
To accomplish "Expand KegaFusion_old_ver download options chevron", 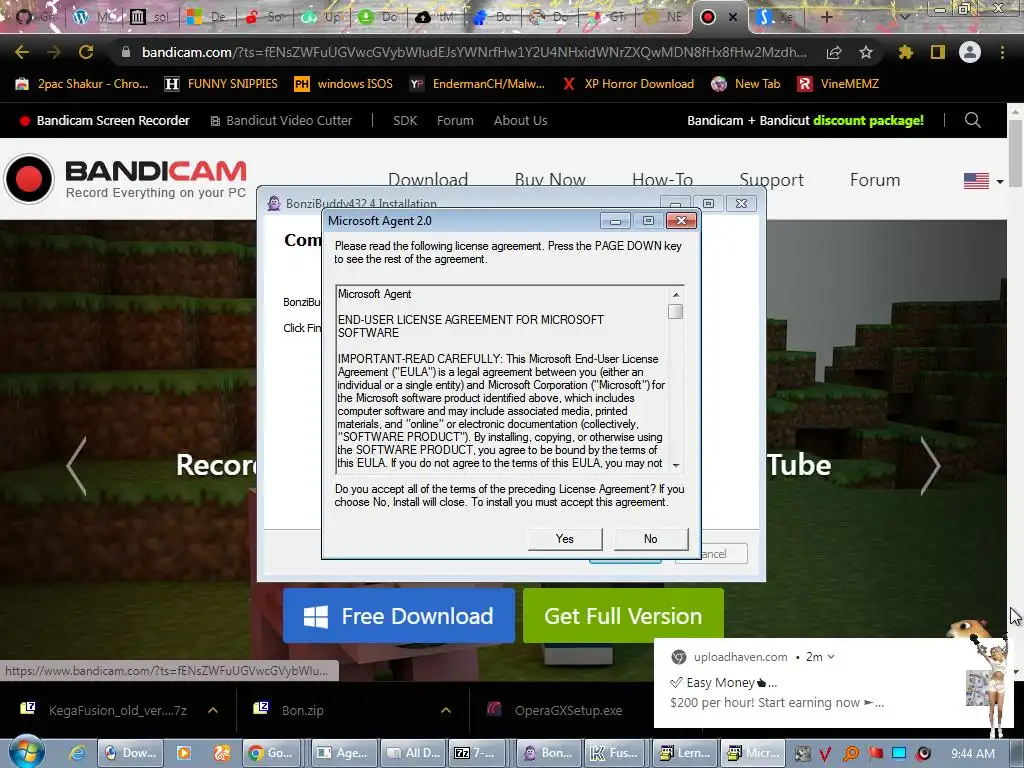I will pos(213,710).
